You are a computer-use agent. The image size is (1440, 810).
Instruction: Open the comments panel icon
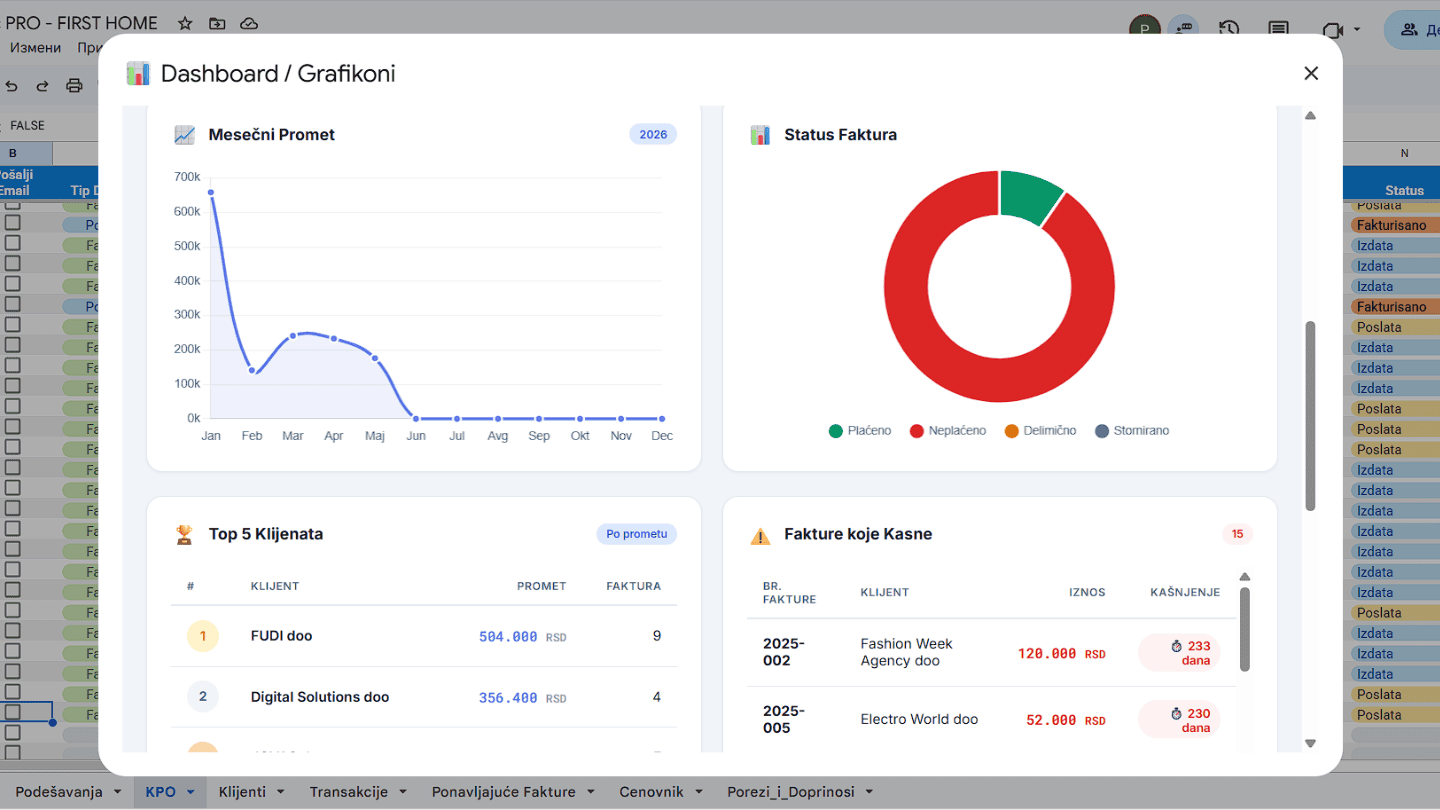point(1278,29)
